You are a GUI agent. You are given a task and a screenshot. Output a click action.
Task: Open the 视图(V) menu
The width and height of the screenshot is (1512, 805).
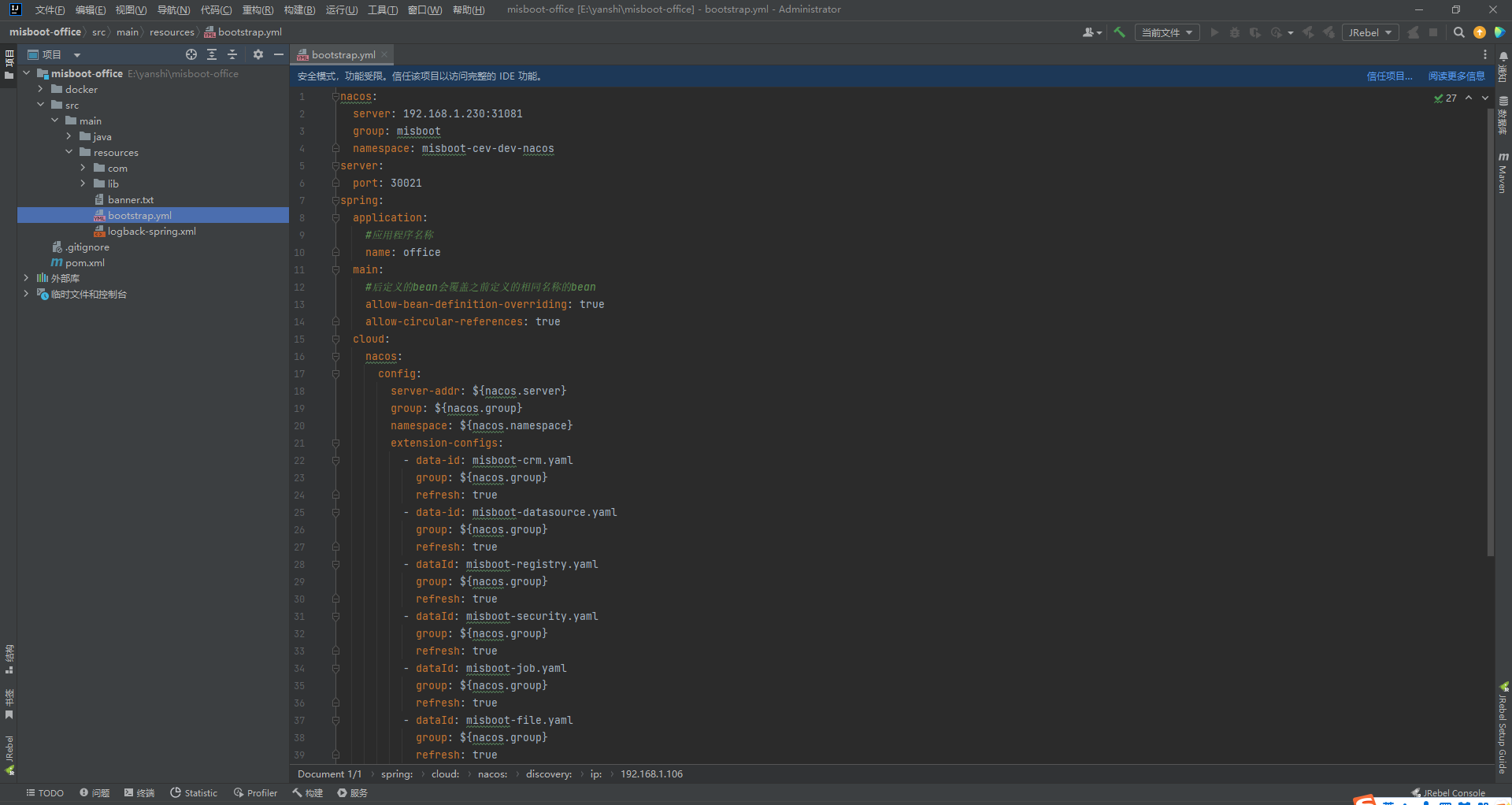pos(131,9)
